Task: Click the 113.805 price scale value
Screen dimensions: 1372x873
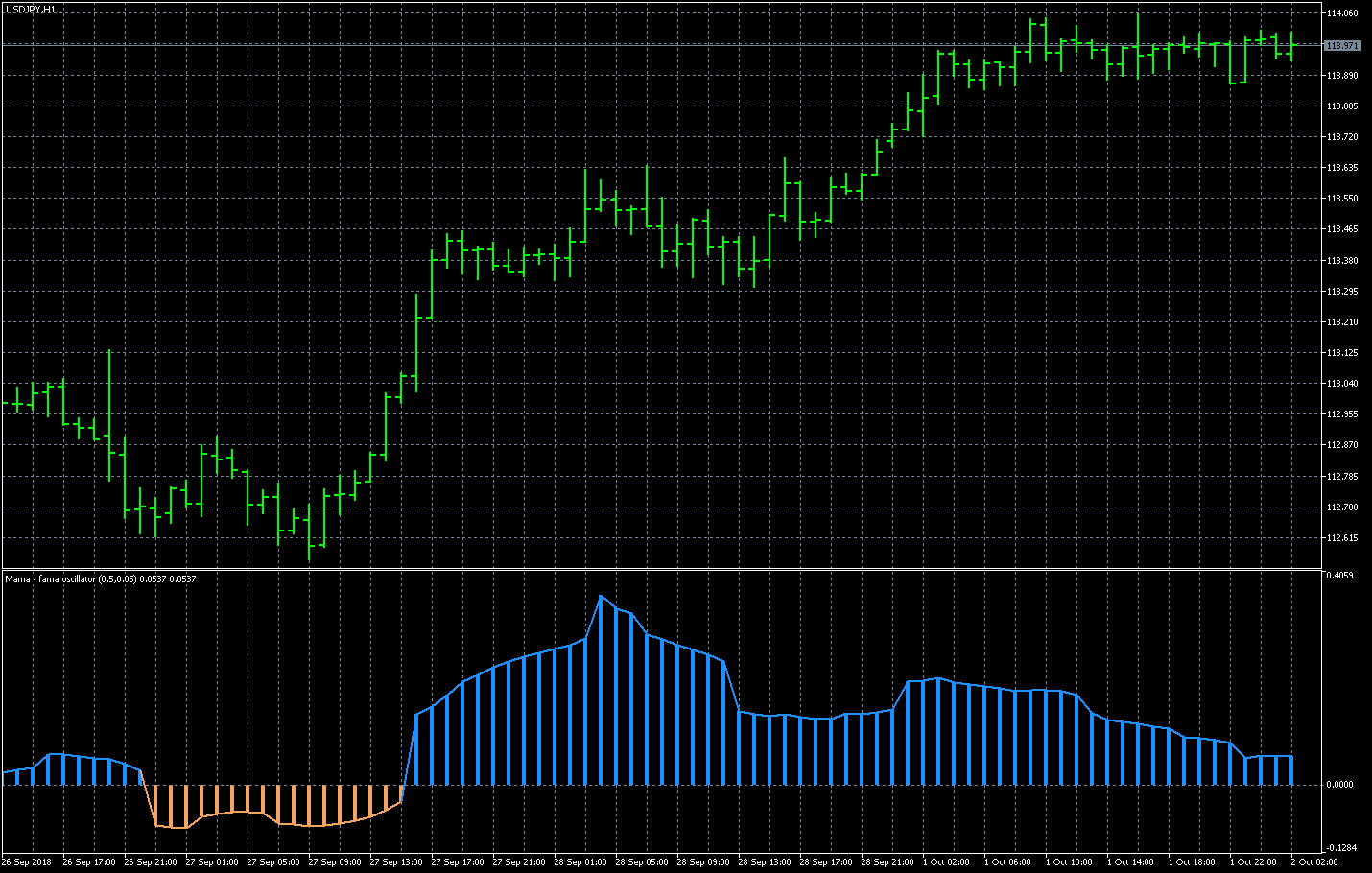Action: pos(1342,106)
